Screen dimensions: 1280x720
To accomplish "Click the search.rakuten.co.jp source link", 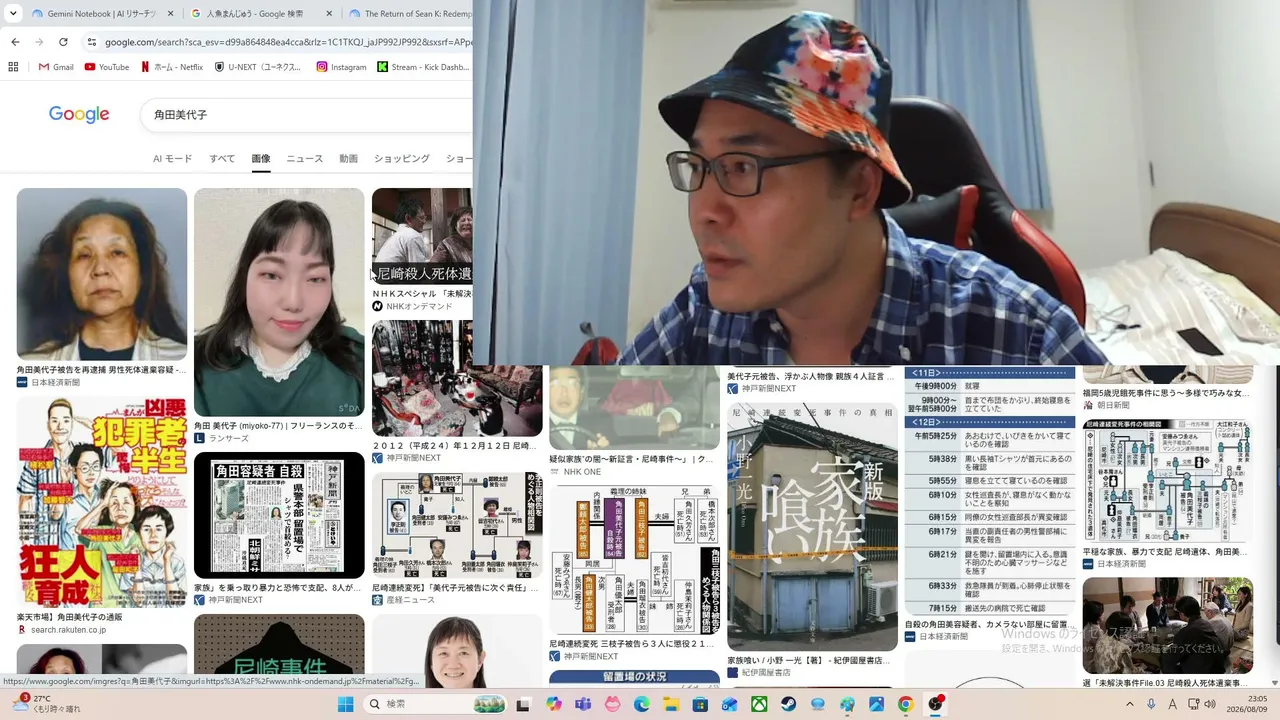I will tap(68, 630).
